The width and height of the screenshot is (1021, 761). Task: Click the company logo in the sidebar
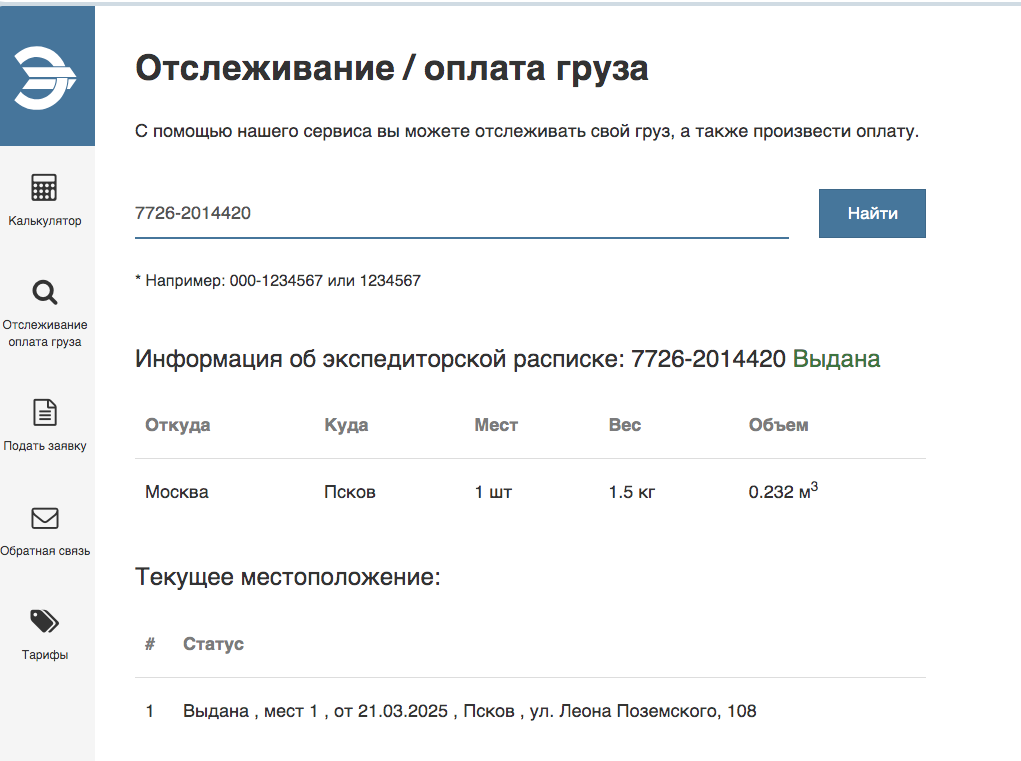pyautogui.click(x=45, y=76)
